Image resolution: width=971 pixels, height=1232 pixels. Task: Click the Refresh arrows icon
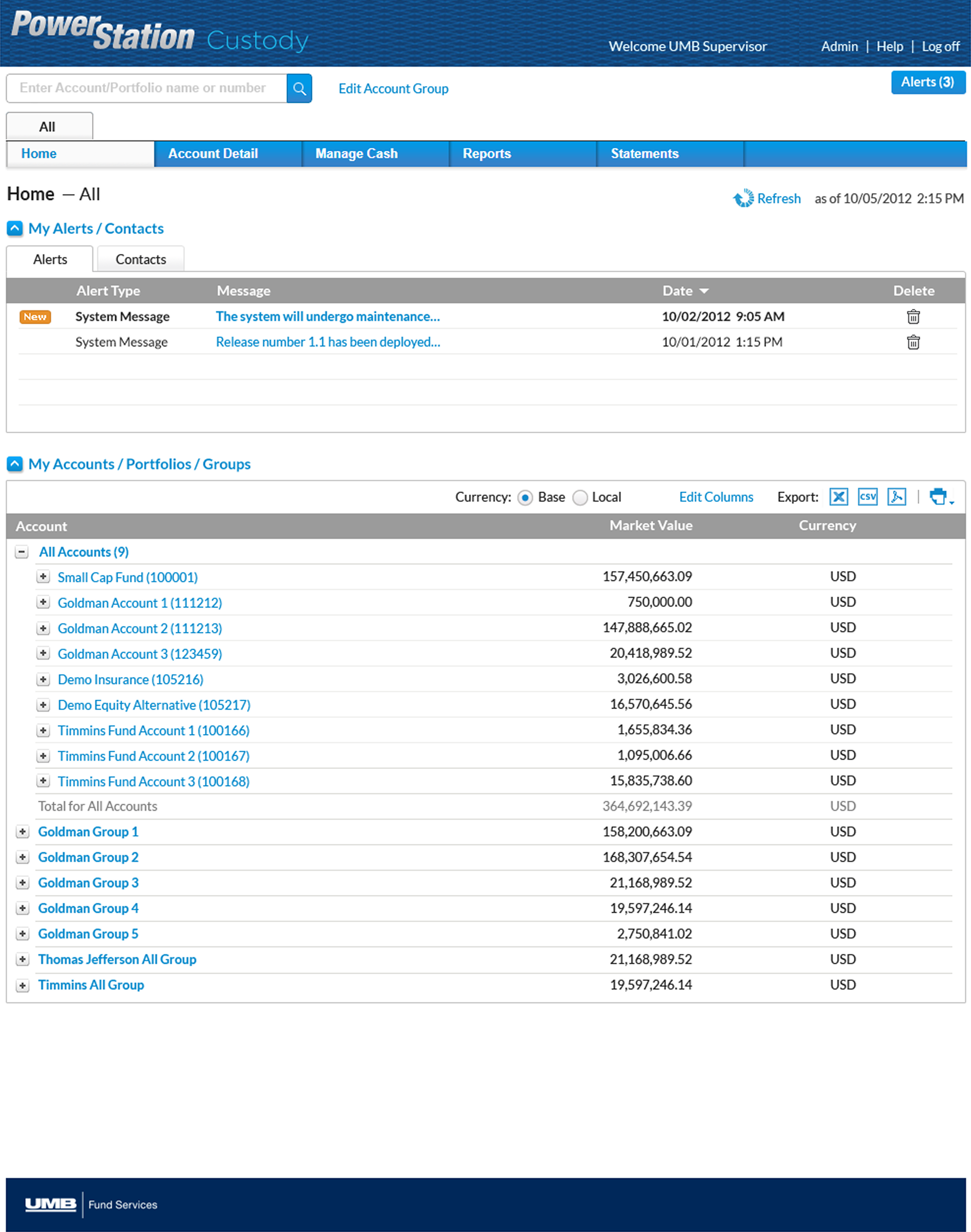point(743,198)
